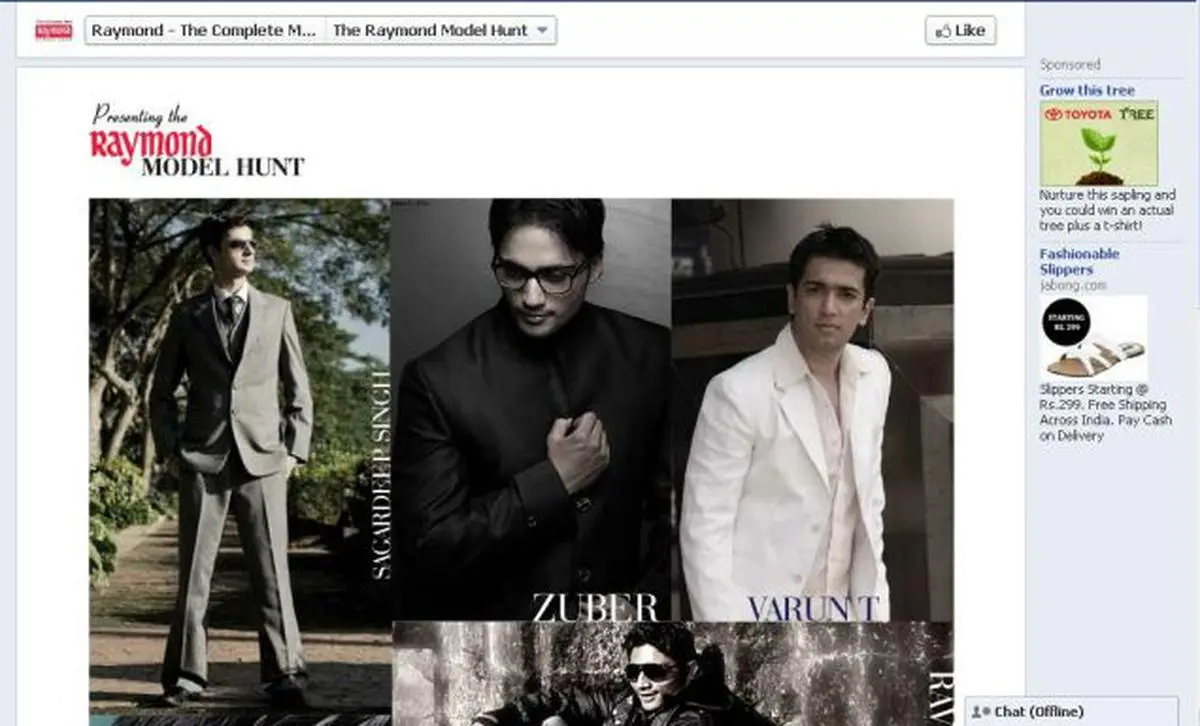Click the sunglasses model photo at bottom
Screen dimensions: 1200x726
point(672,673)
